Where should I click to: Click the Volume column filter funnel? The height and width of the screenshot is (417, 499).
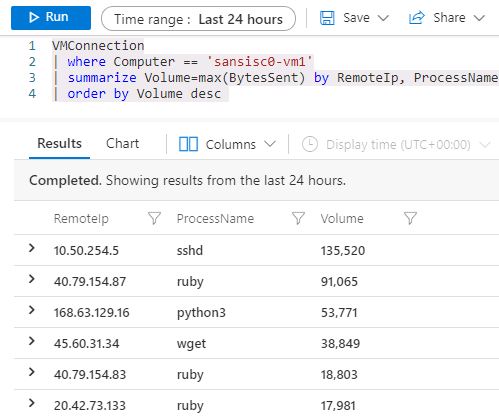tap(410, 218)
